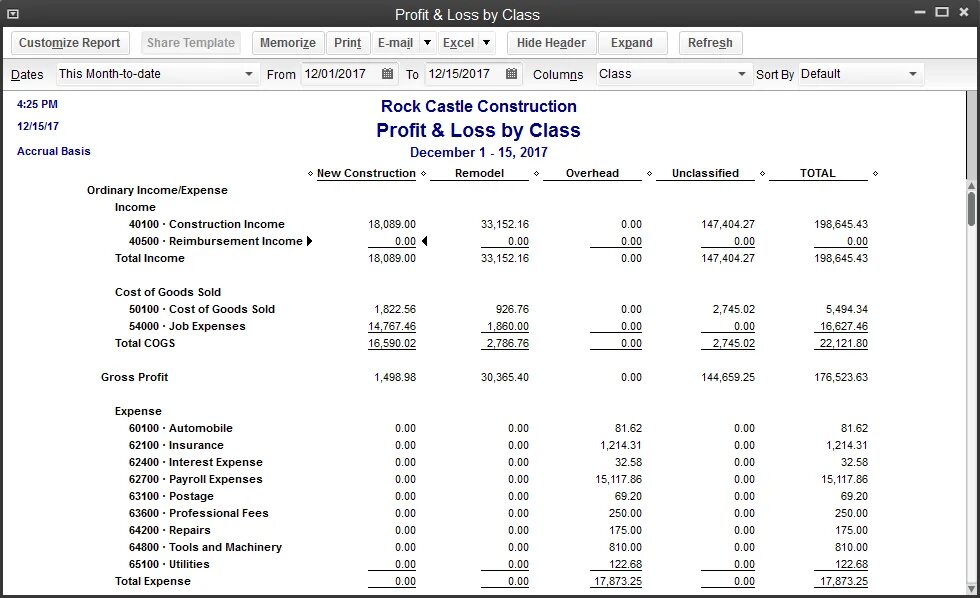Select the Unclassified column header

(705, 174)
